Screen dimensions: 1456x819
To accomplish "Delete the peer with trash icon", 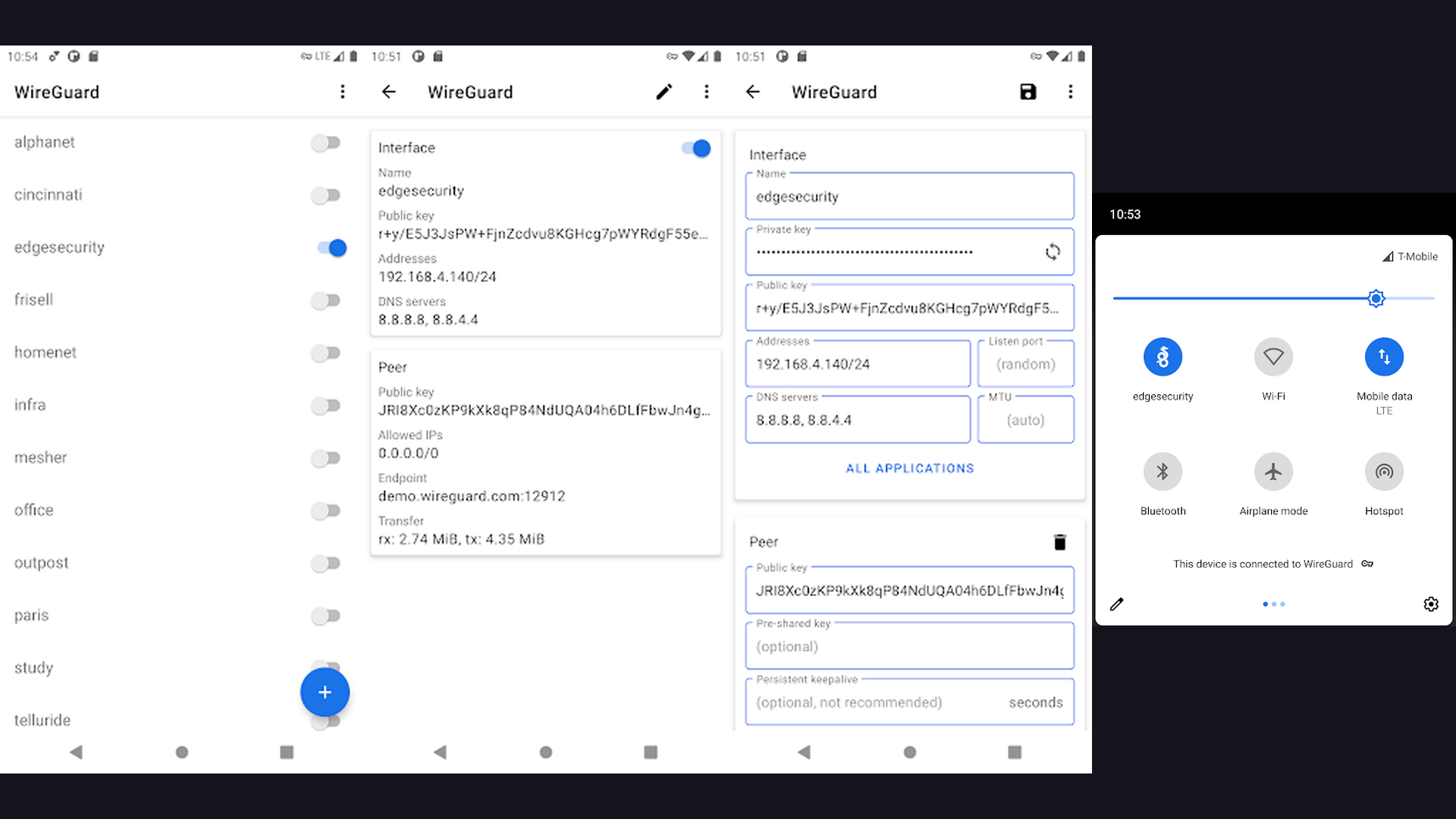I will (x=1060, y=542).
